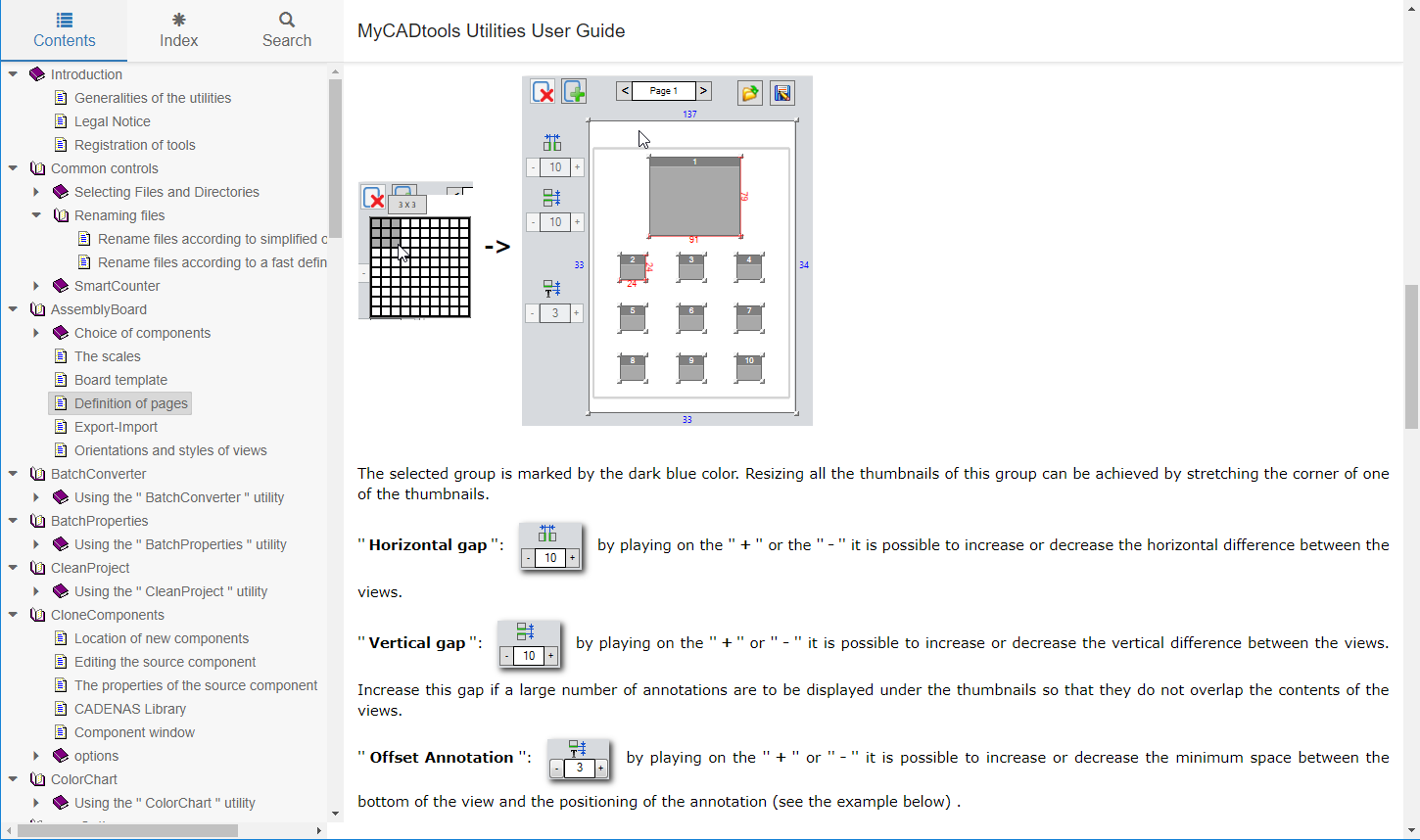Click the Horizontal gap icon image

point(550,546)
